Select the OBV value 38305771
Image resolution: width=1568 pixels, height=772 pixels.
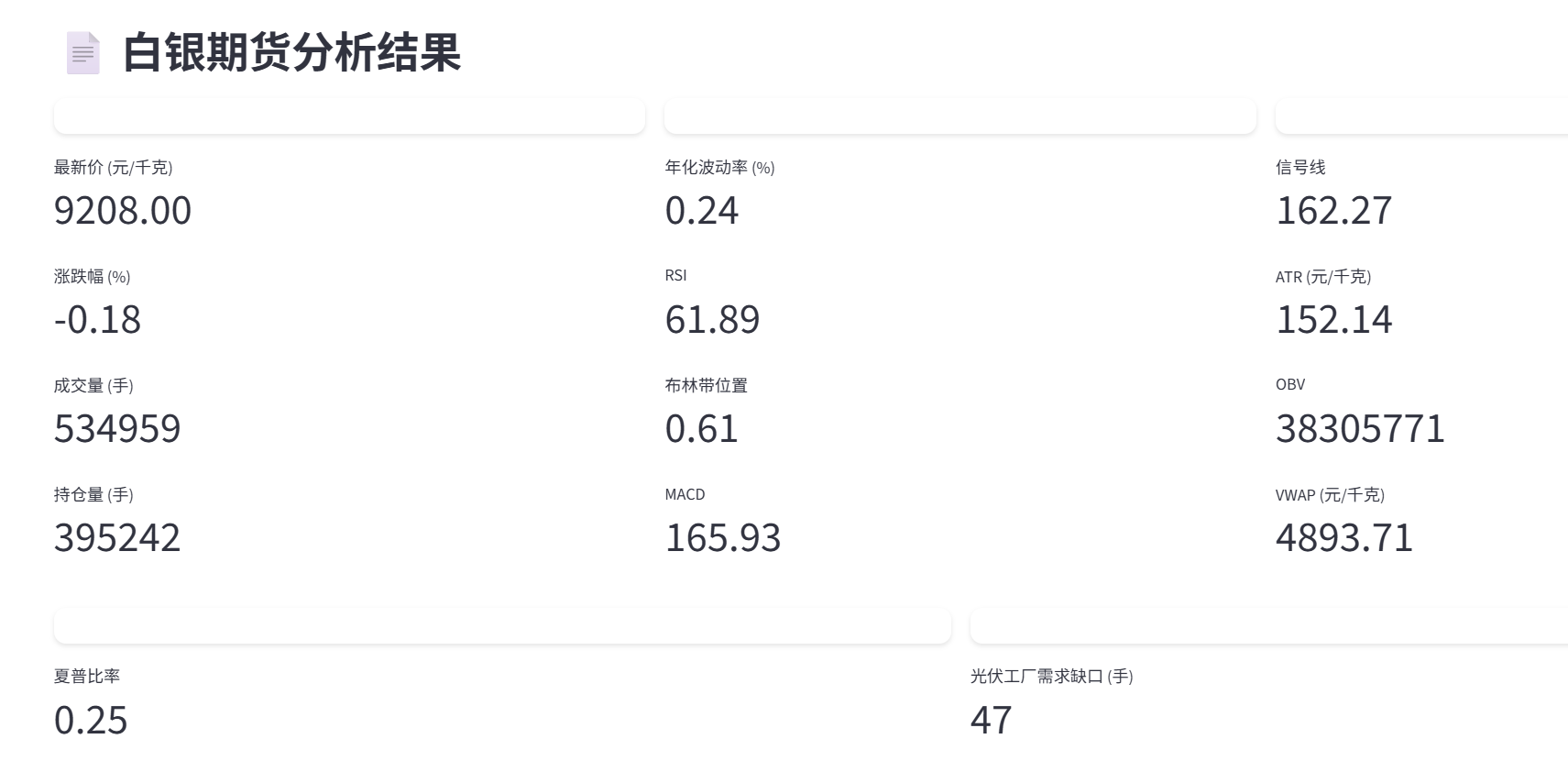click(1360, 429)
